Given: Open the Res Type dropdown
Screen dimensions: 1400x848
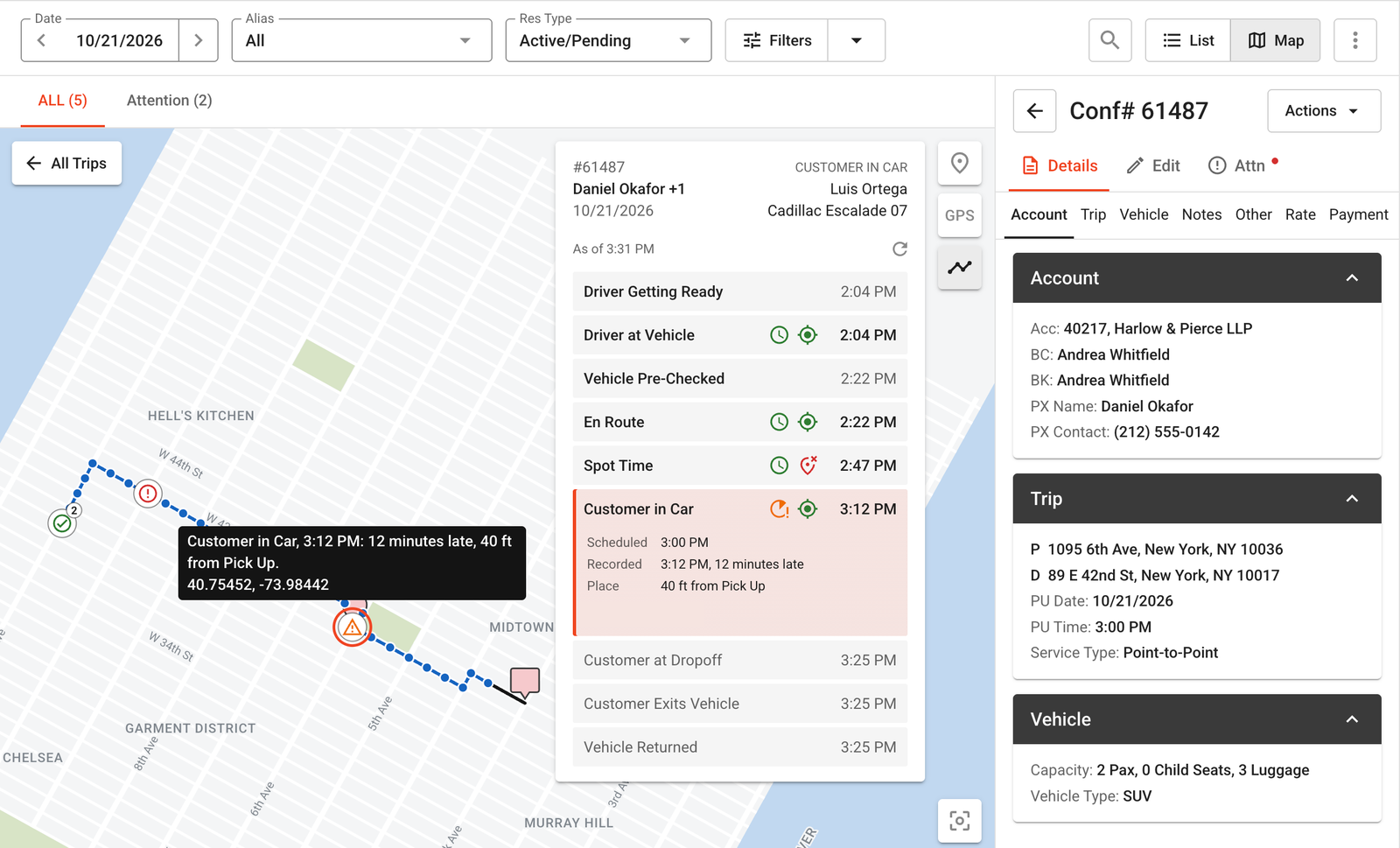Looking at the screenshot, I should tap(608, 40).
